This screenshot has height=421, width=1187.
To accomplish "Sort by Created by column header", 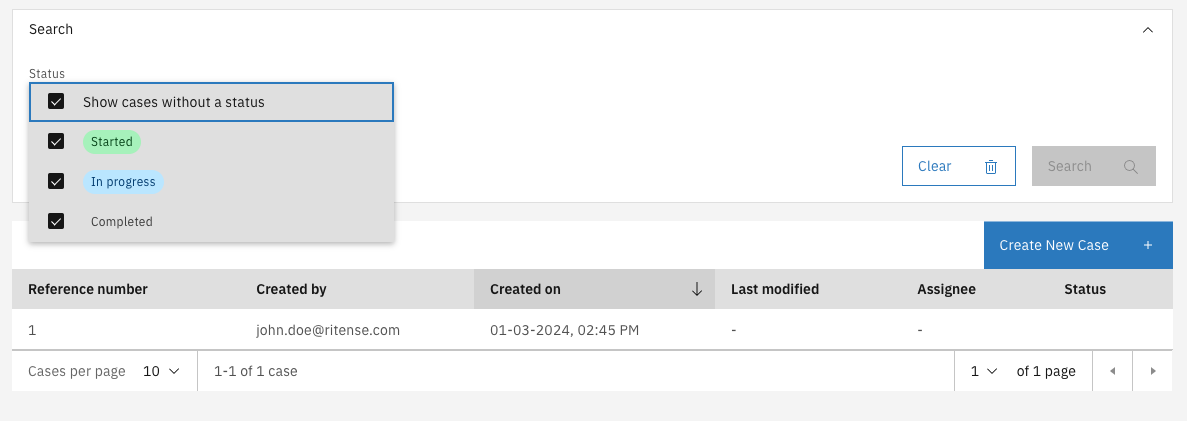I will coord(291,289).
